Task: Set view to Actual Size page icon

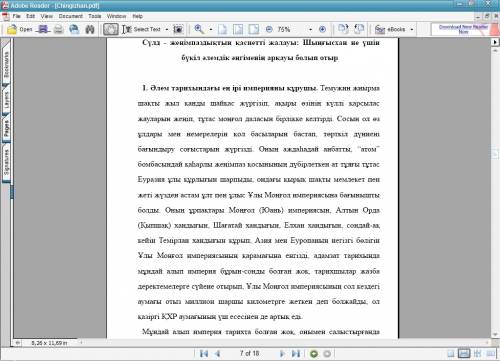Action: coord(222,29)
